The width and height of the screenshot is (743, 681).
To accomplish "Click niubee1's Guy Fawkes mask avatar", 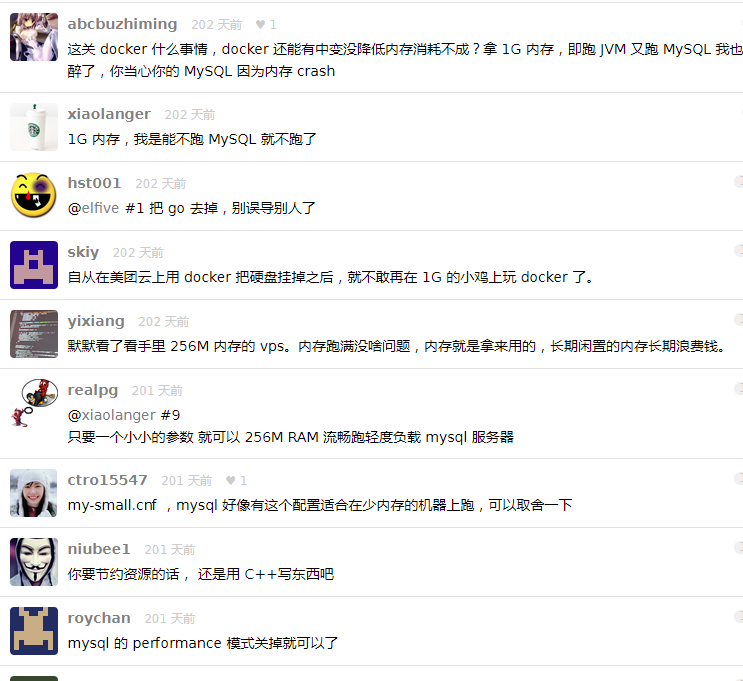I will 34,562.
